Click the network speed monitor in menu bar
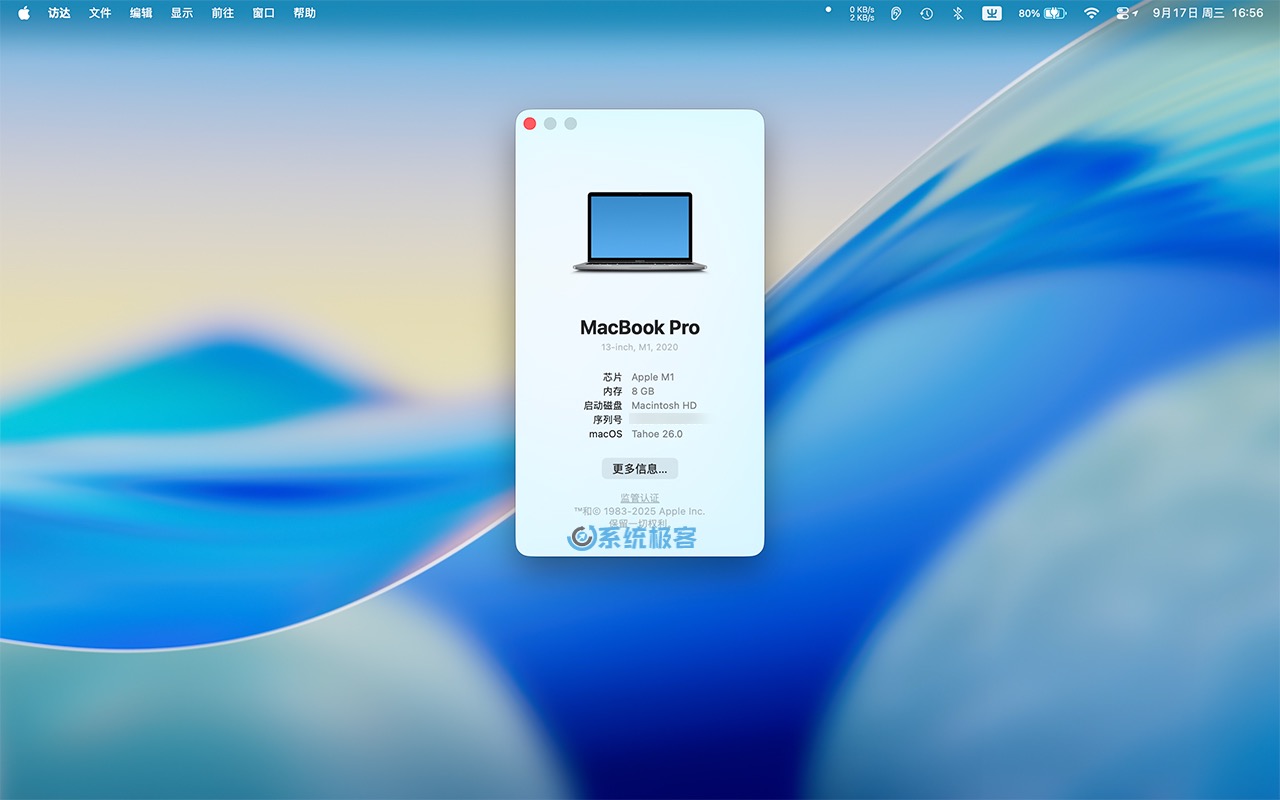 (861, 13)
